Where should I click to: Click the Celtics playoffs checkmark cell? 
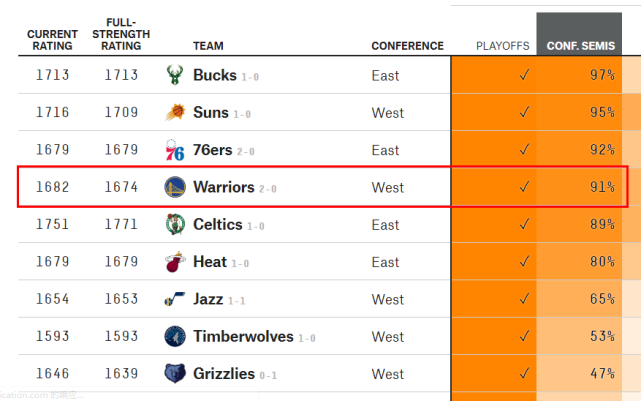click(494, 224)
